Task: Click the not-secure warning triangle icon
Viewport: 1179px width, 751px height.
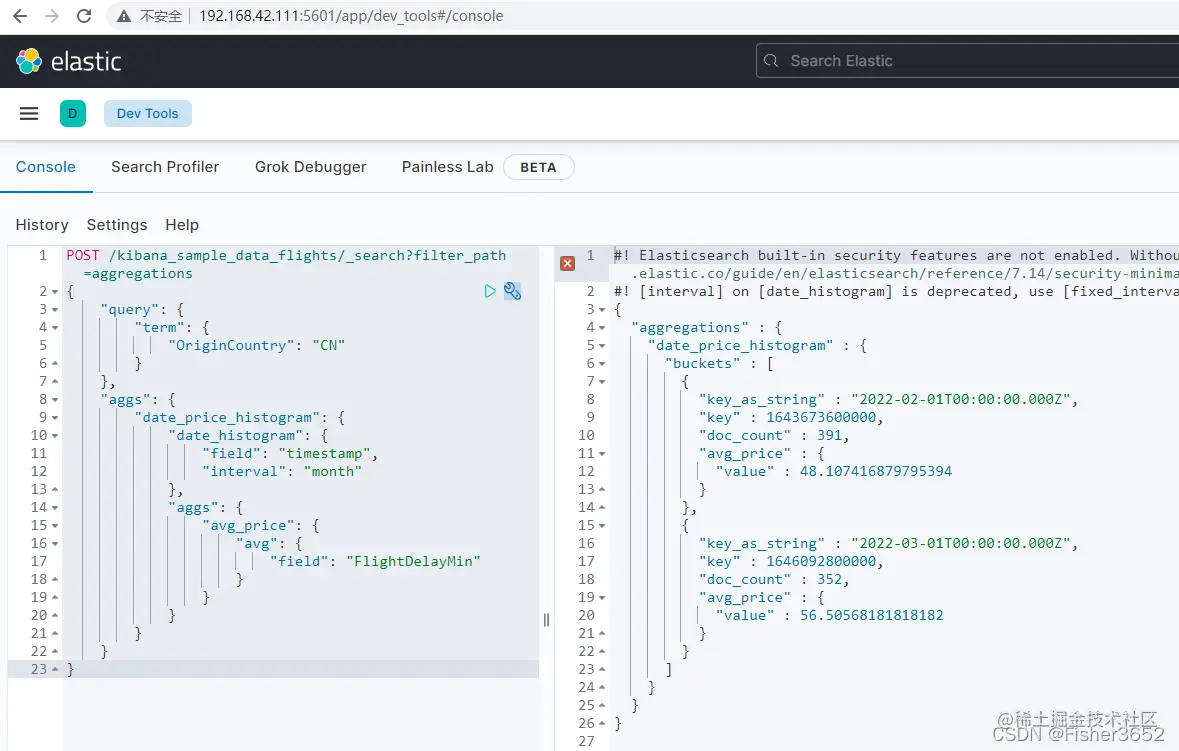Action: point(124,16)
